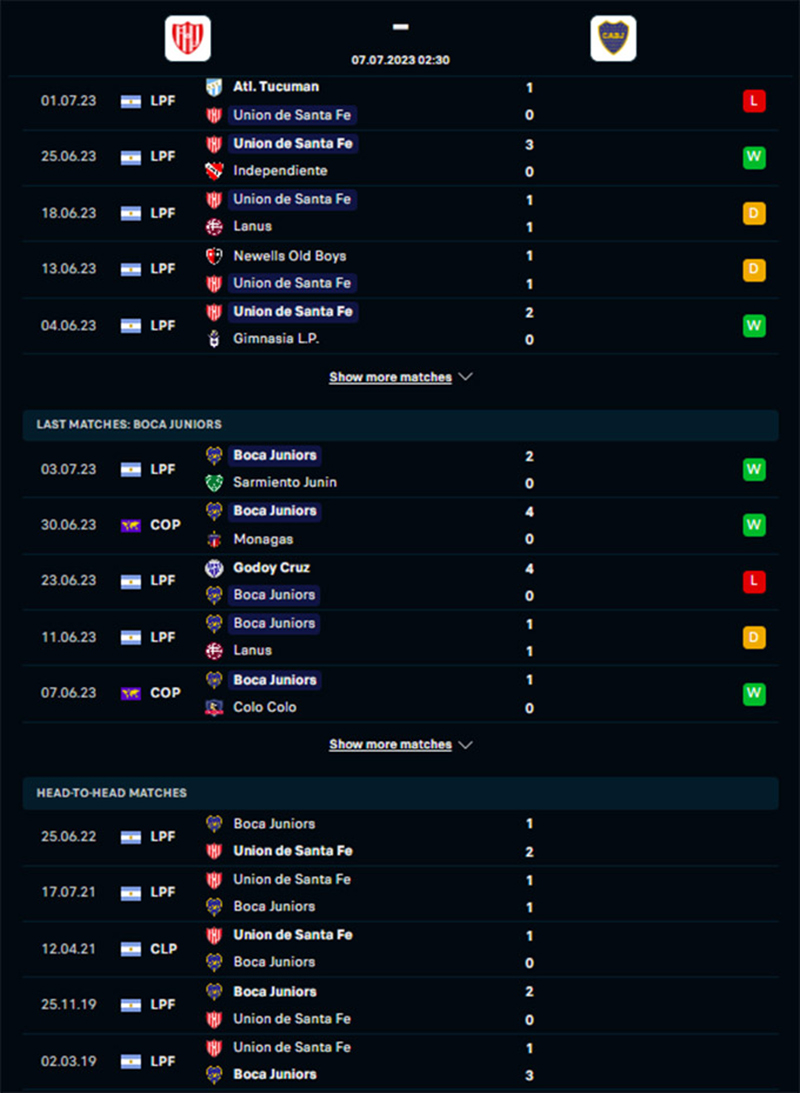Click the green W badge for 25.06.23 match
800x1093 pixels.
point(754,158)
